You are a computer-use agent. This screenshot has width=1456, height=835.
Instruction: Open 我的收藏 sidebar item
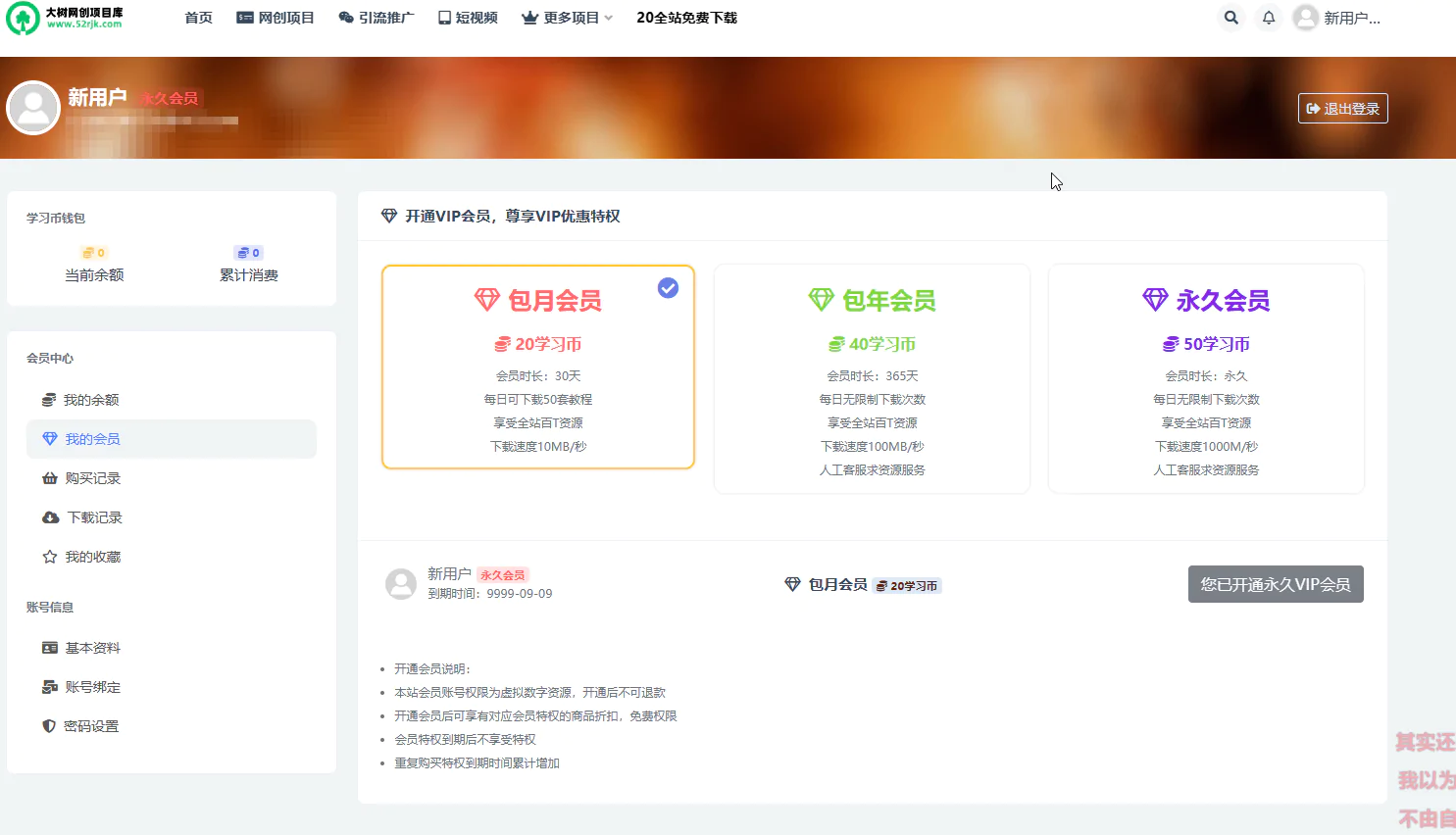pos(172,557)
